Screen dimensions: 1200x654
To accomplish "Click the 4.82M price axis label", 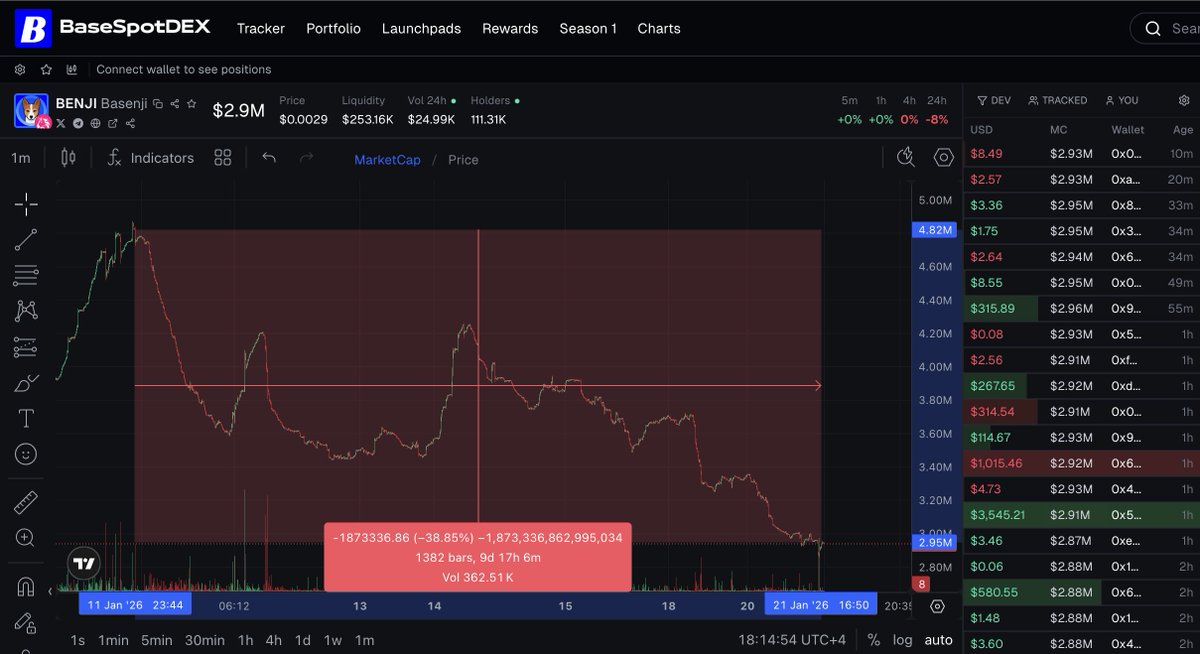I will click(x=933, y=230).
